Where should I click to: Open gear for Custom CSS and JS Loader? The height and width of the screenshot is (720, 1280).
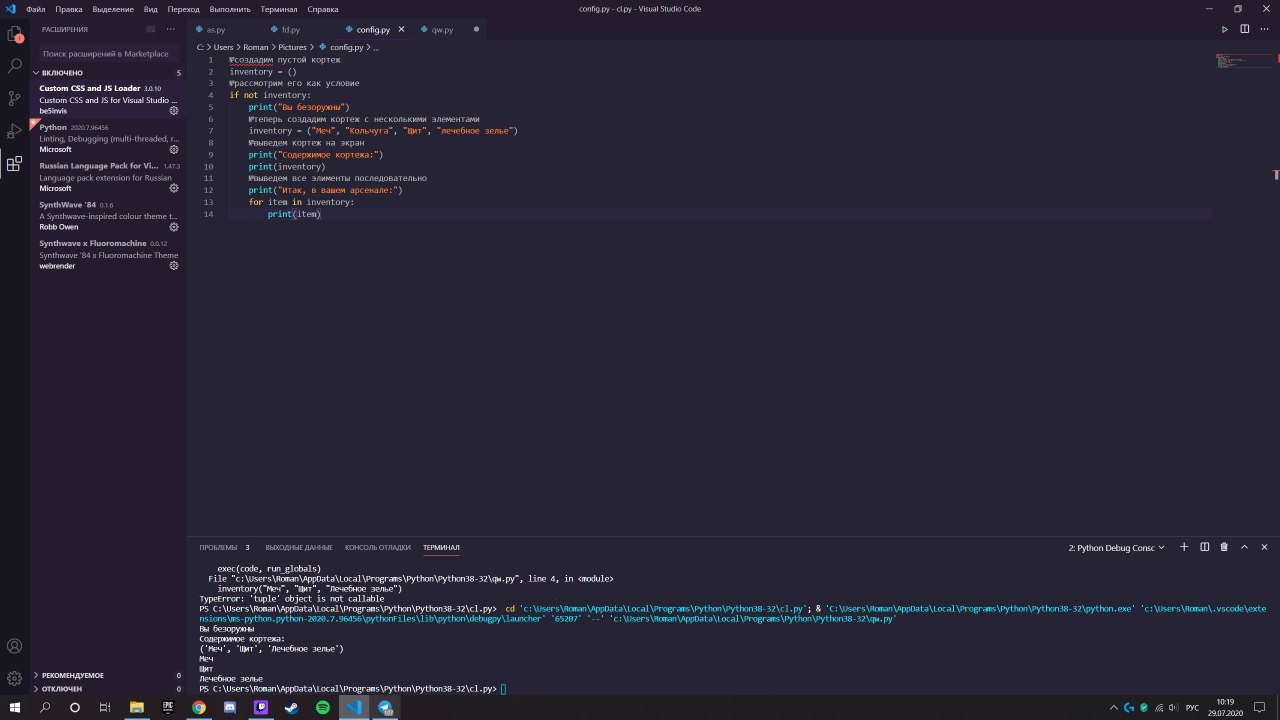pos(174,110)
